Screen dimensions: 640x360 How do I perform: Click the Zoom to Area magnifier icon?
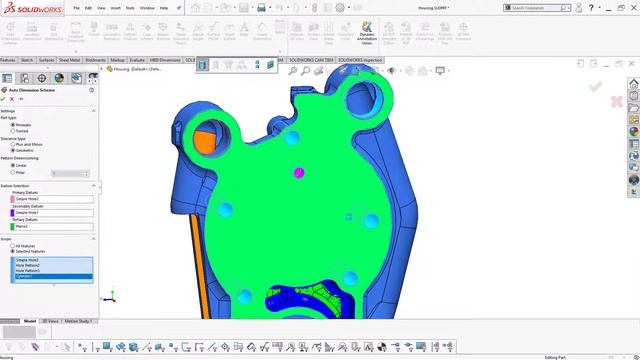pos(306,71)
